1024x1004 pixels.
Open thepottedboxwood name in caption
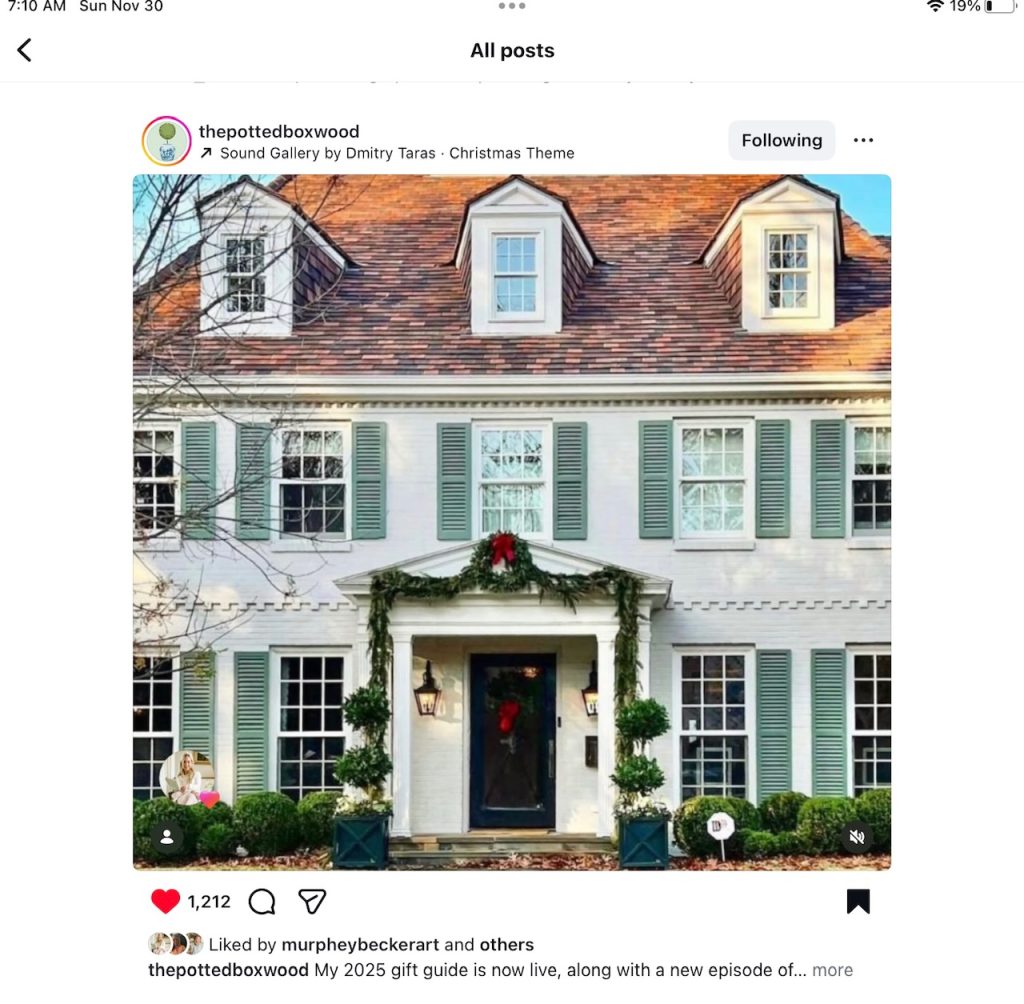(229, 970)
